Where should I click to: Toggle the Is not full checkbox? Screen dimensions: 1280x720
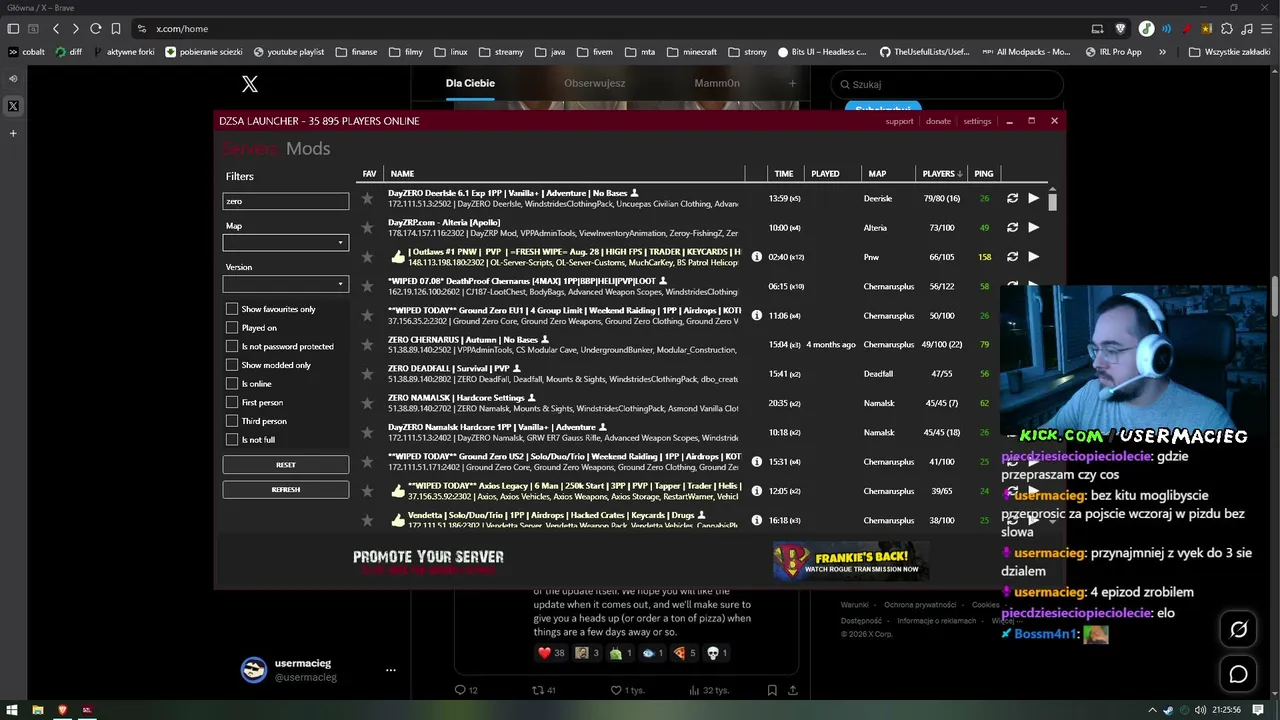click(x=232, y=440)
